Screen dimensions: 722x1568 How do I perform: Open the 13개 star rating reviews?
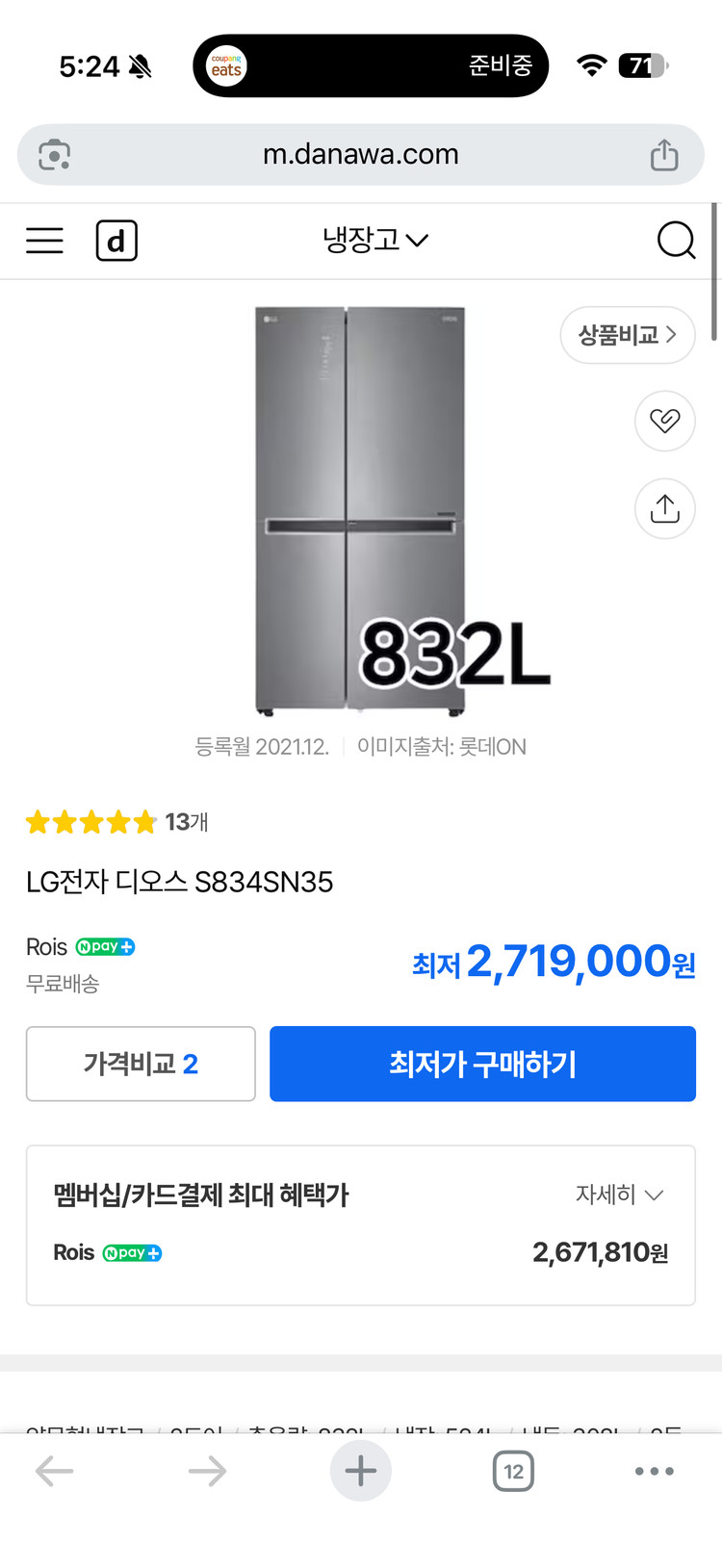click(117, 822)
